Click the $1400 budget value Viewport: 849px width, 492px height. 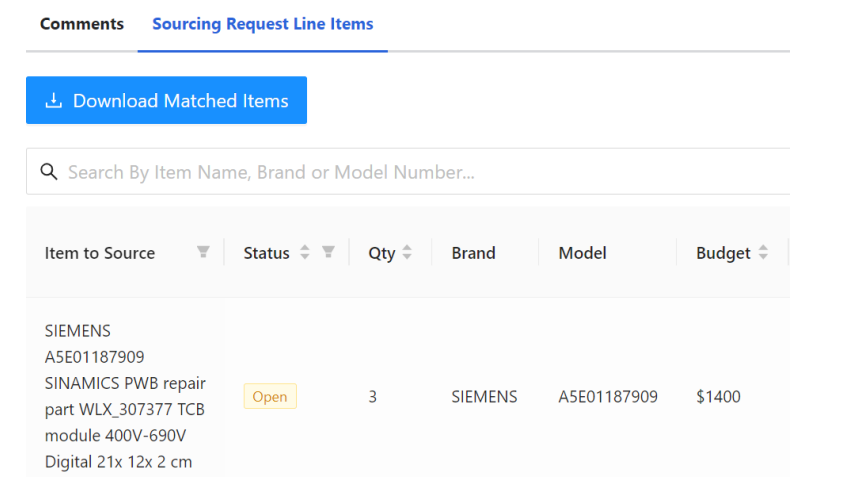718,396
